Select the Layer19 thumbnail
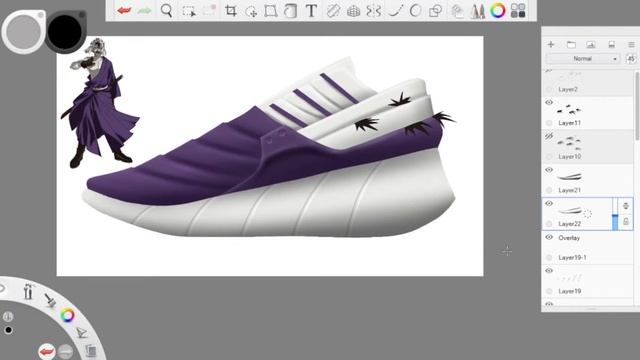 tap(569, 278)
